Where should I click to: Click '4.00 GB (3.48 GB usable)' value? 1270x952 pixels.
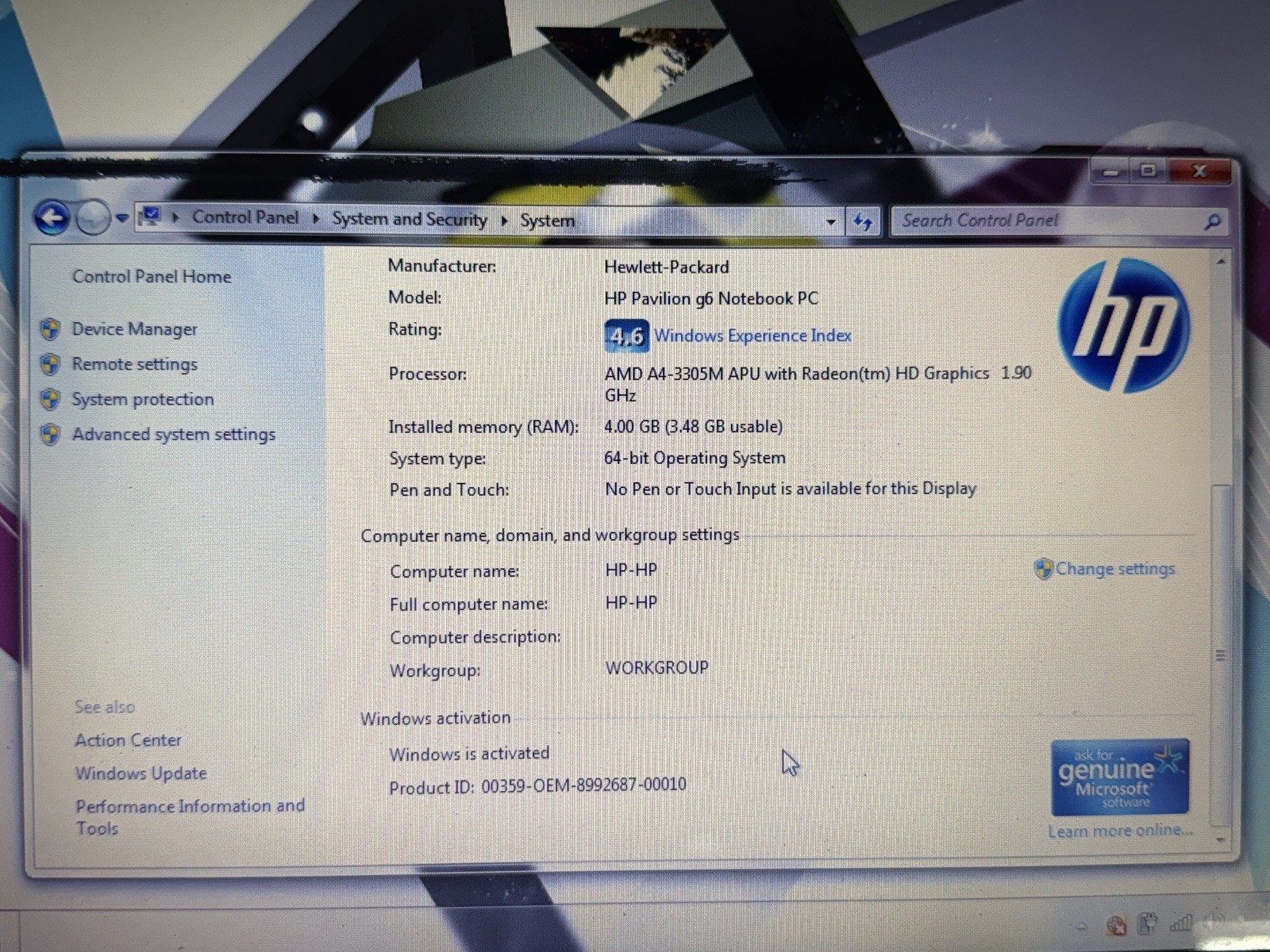693,427
